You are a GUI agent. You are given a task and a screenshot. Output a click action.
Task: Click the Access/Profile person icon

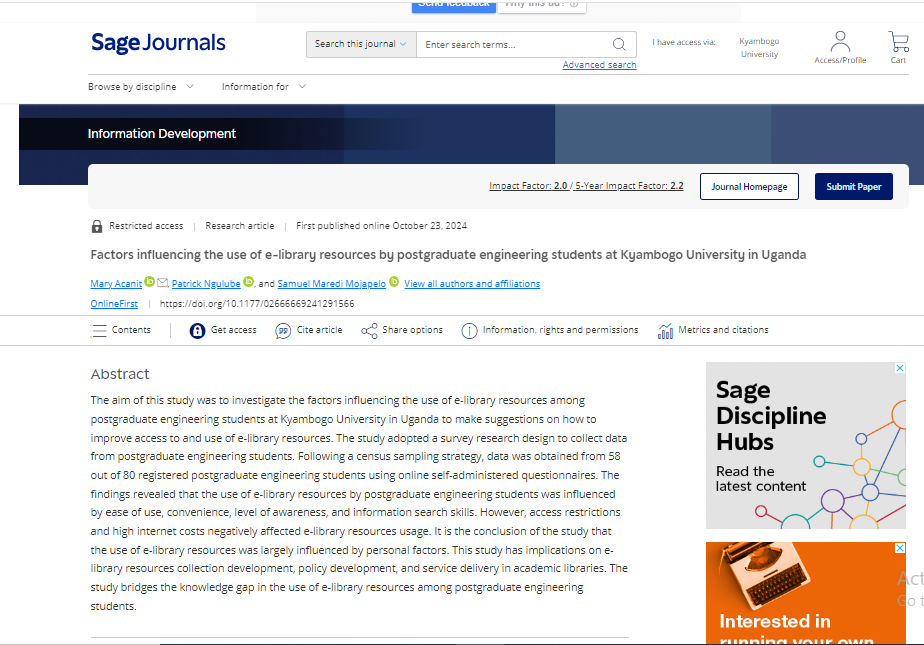pyautogui.click(x=840, y=42)
